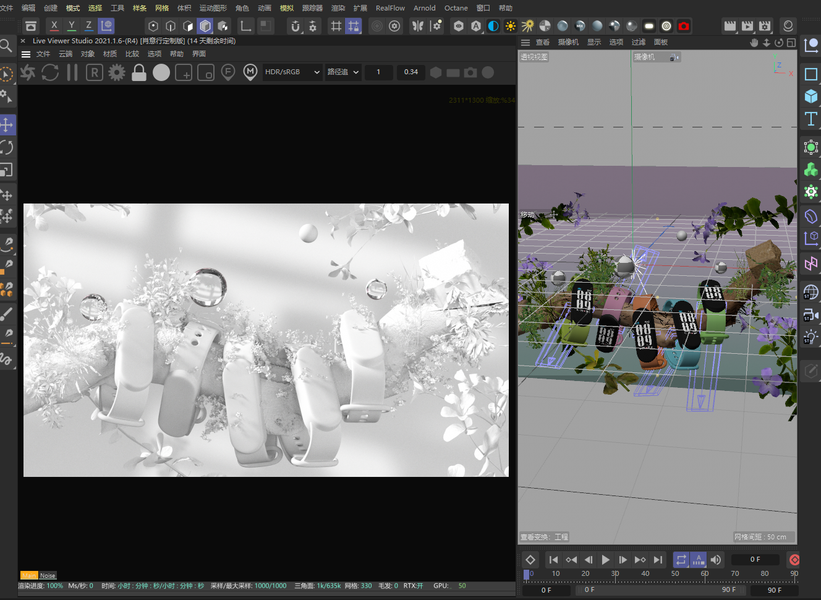Open the viewport 过滤 menu
The height and width of the screenshot is (600, 821).
click(638, 42)
